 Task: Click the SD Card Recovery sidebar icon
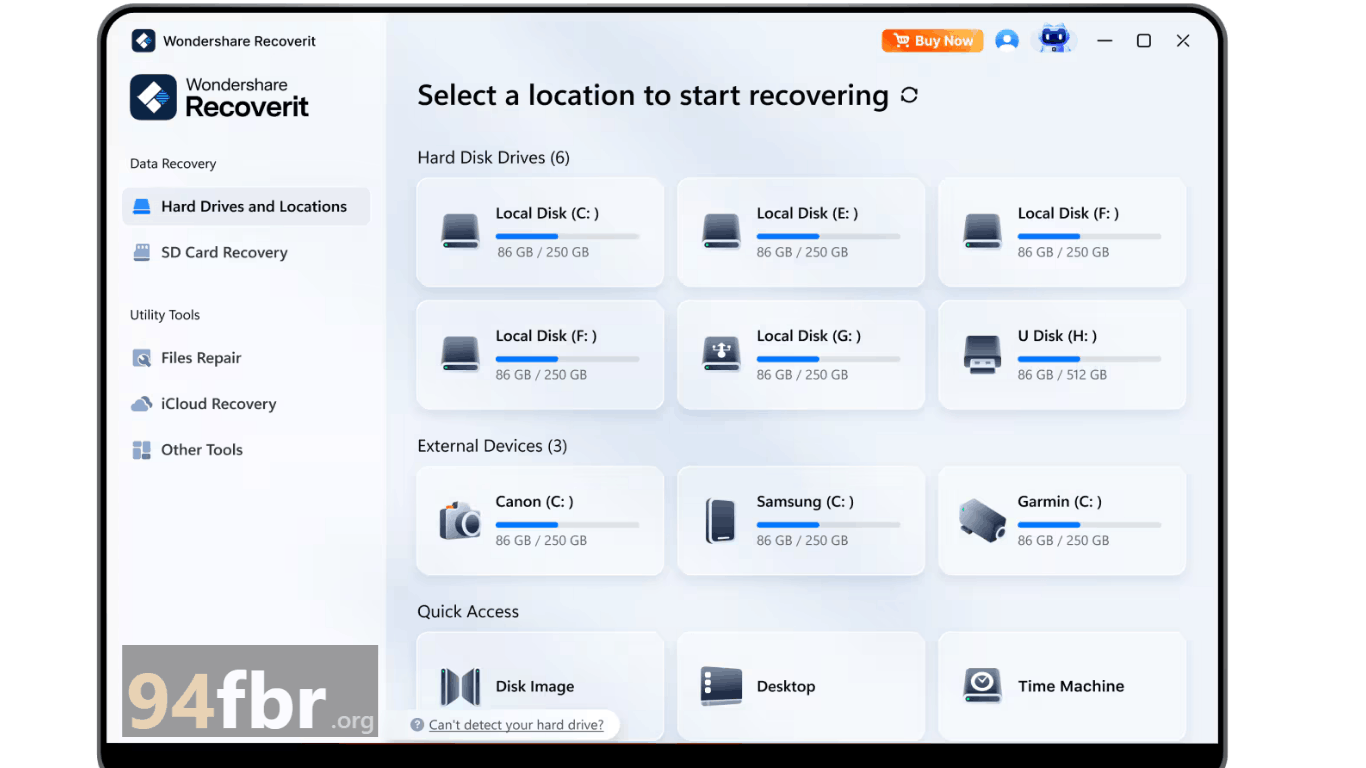click(142, 253)
